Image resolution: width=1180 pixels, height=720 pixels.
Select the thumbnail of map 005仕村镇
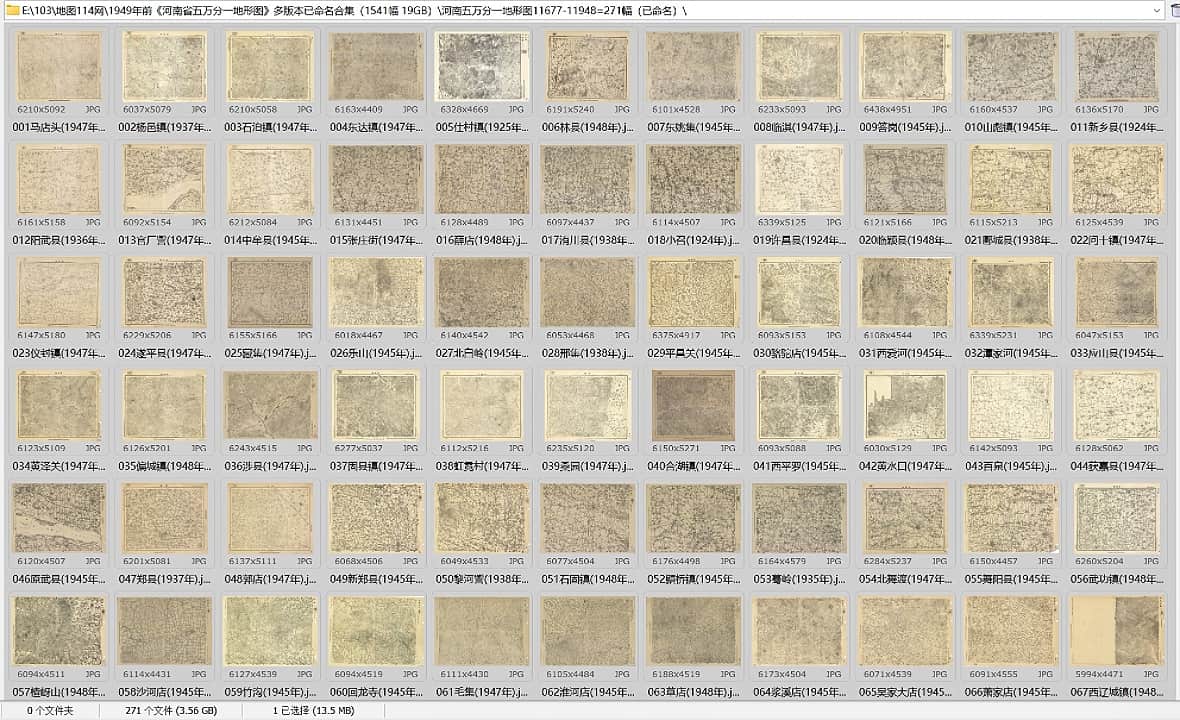click(482, 67)
